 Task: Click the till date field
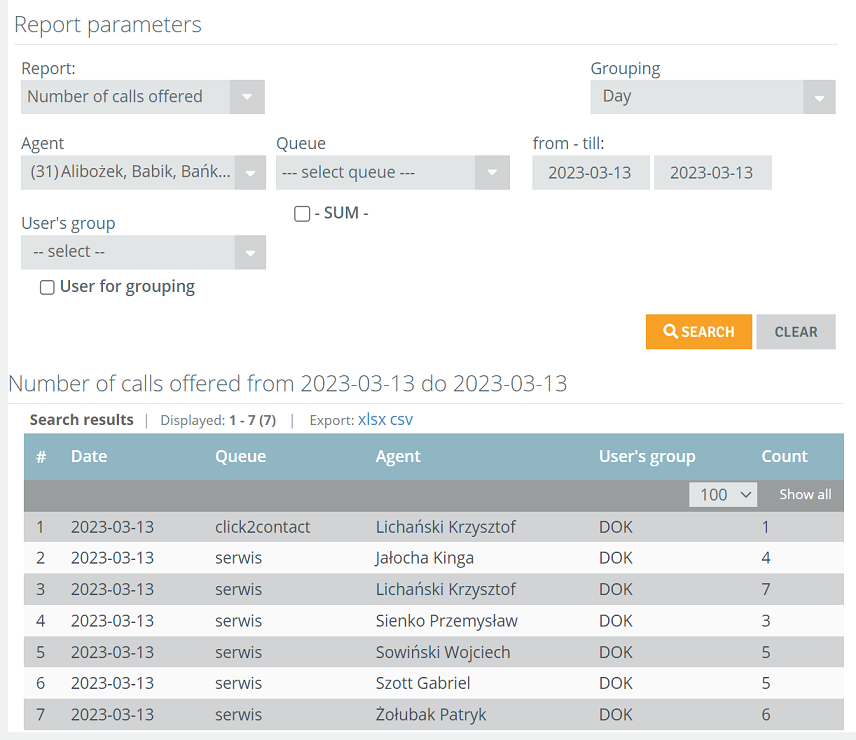(x=712, y=172)
